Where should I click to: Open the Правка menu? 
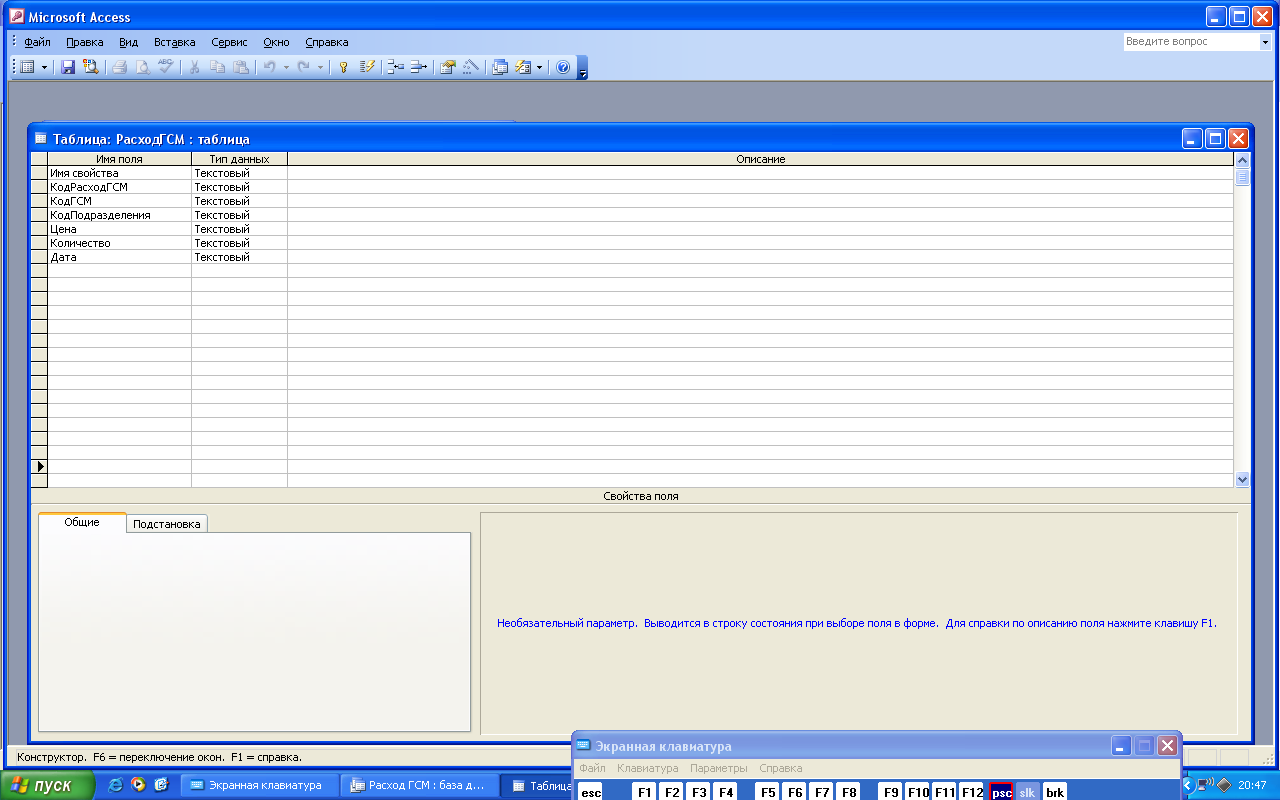(85, 42)
